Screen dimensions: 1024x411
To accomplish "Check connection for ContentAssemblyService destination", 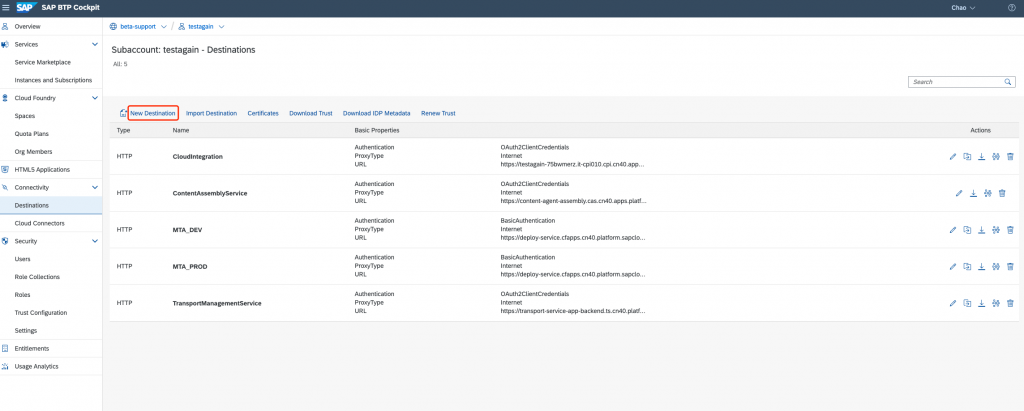I will 987,193.
